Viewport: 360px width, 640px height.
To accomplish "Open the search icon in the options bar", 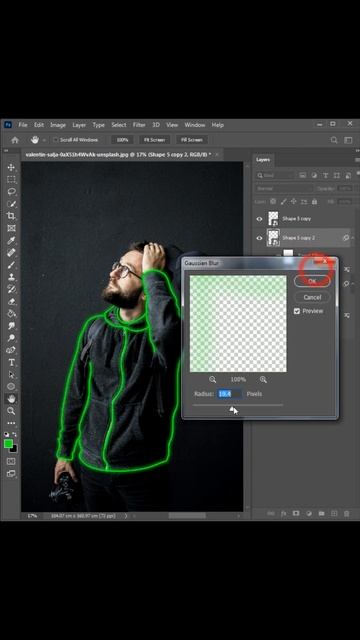I will pyautogui.click(x=334, y=140).
